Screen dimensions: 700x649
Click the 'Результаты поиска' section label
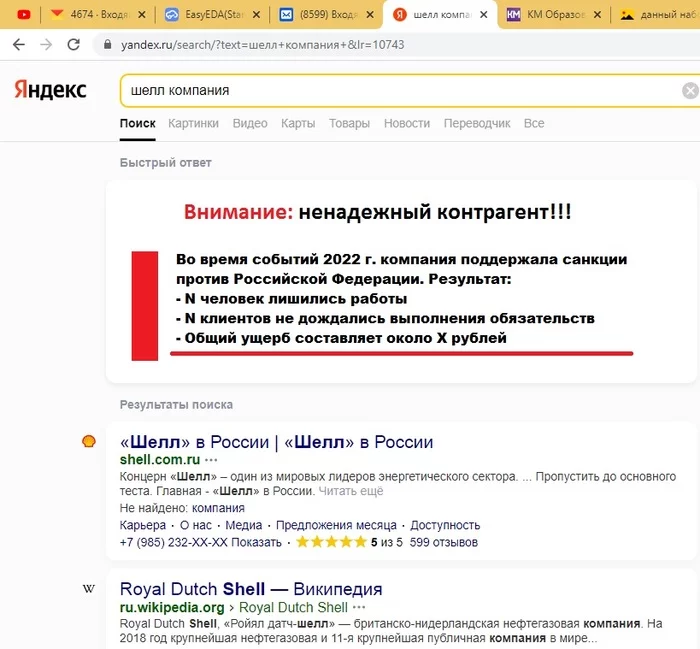176,404
